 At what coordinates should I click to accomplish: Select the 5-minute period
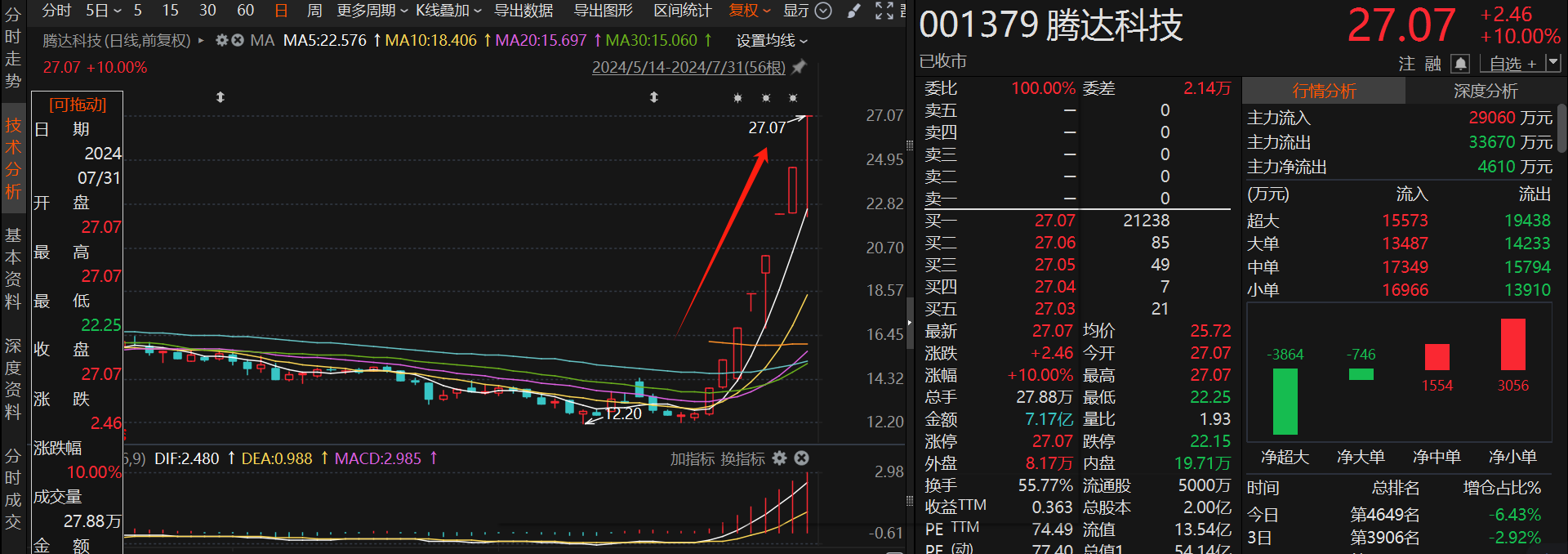pos(138,11)
